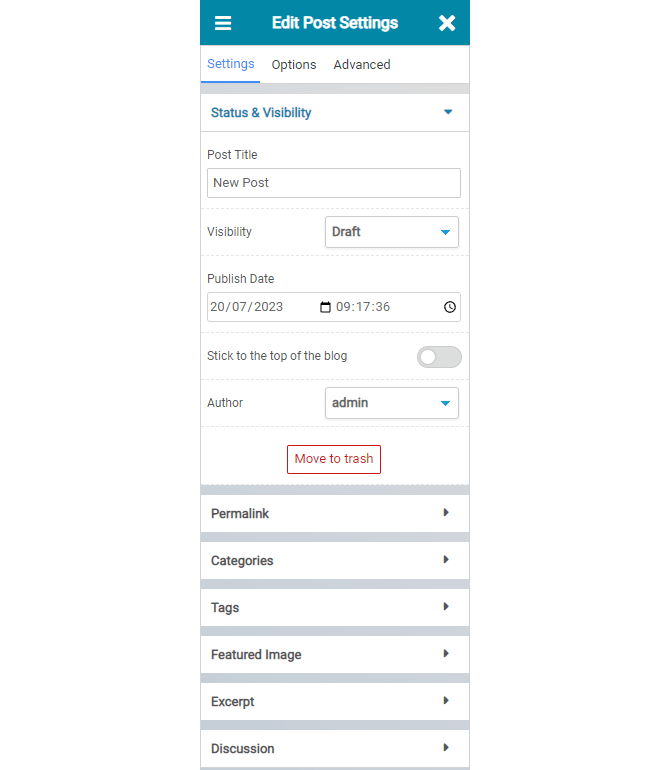Viewport: 670px width, 770px height.
Task: Switch to the Advanced tab
Action: (362, 65)
